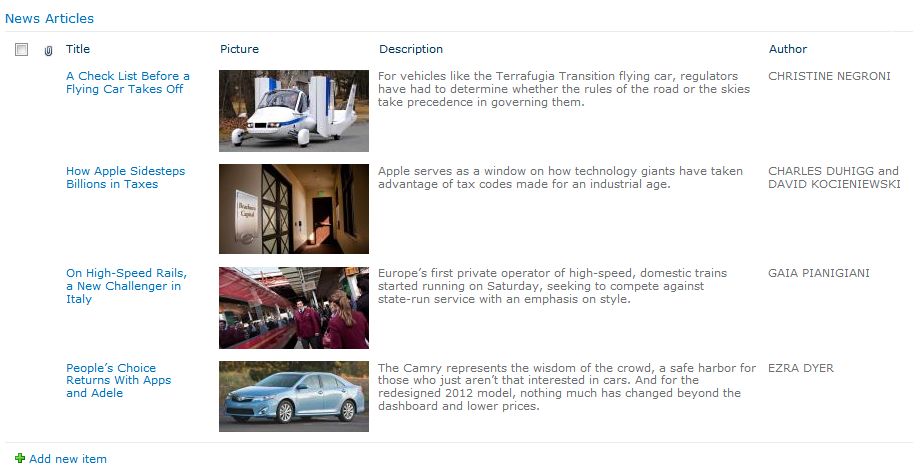
Task: Sort by the Description column header
Action: 411,49
